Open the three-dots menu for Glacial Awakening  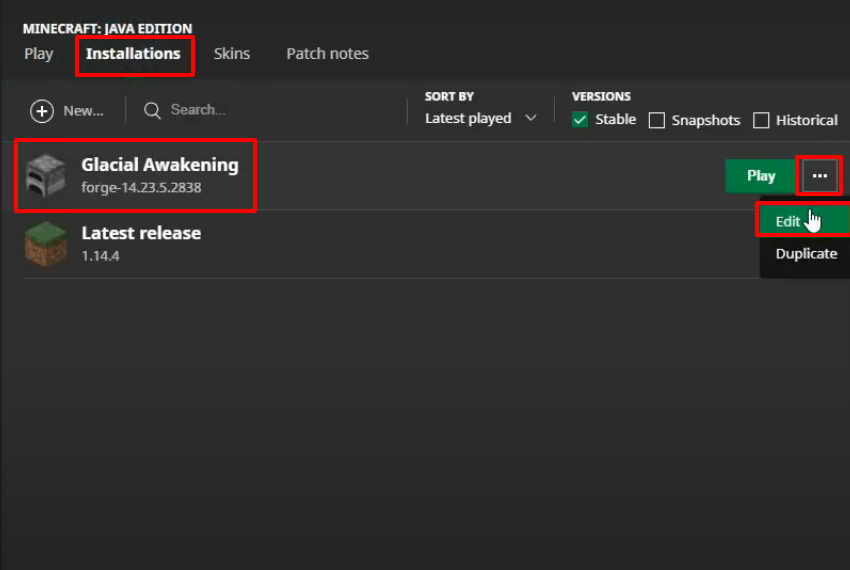[820, 176]
